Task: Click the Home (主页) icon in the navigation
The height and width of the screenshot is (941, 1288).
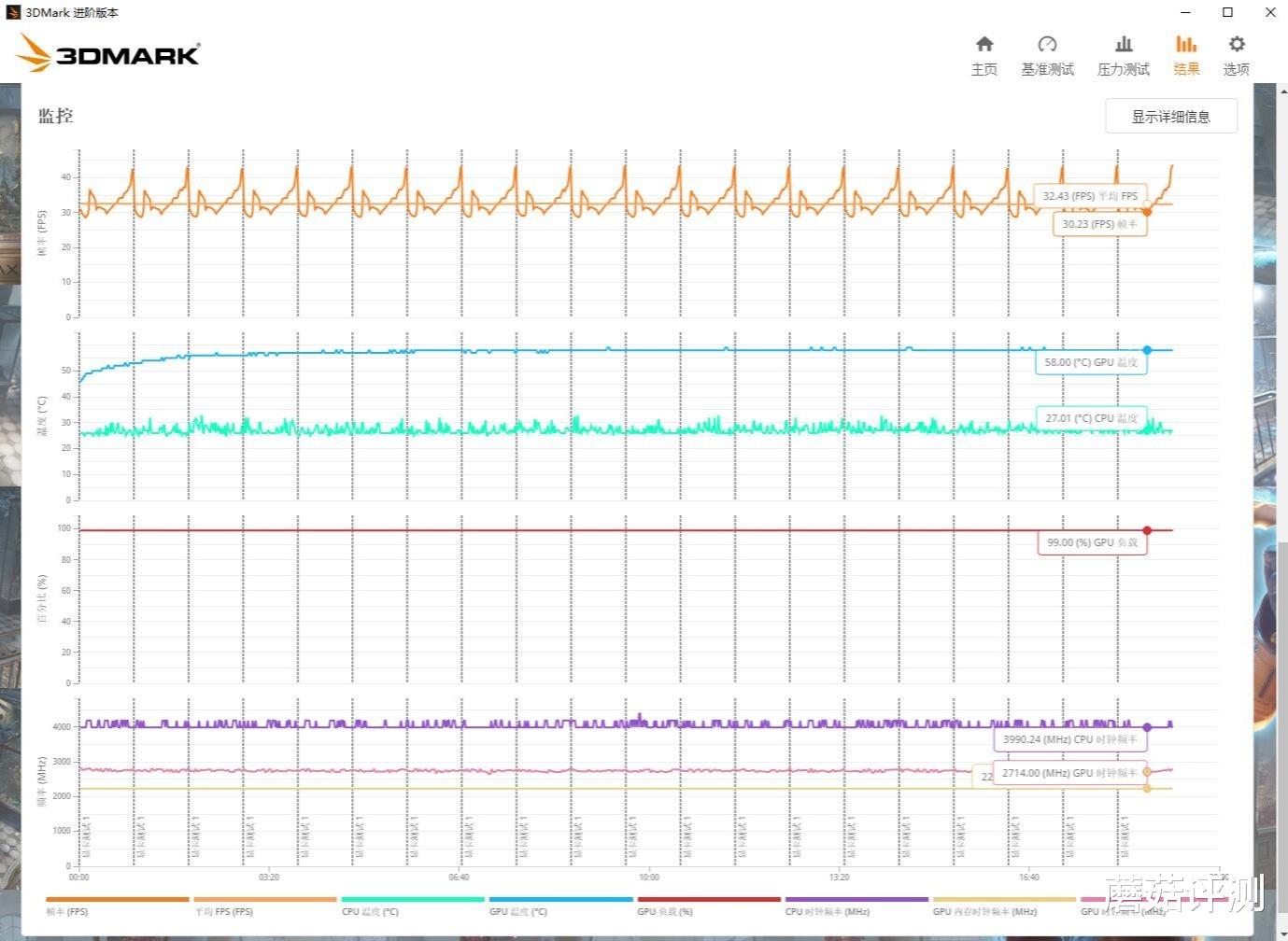Action: tap(984, 44)
